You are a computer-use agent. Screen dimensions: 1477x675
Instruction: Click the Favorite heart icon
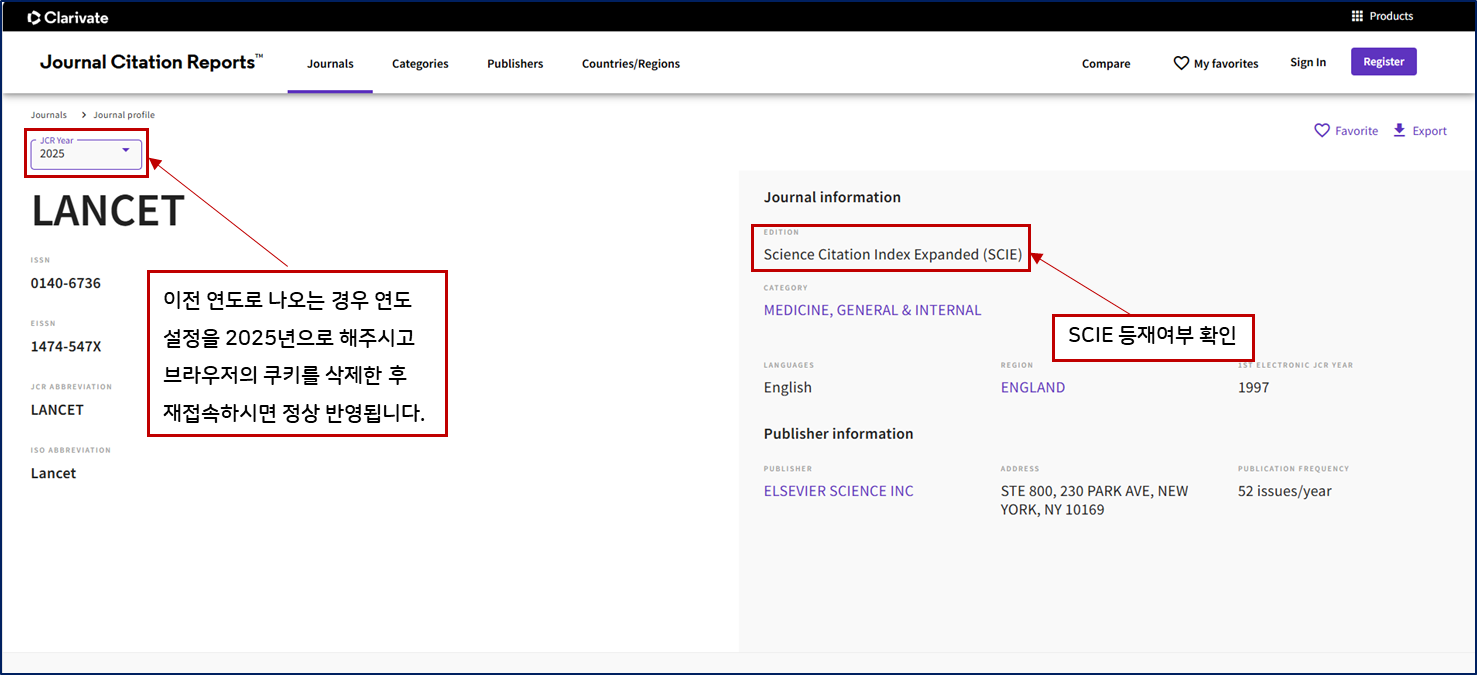(x=1322, y=131)
